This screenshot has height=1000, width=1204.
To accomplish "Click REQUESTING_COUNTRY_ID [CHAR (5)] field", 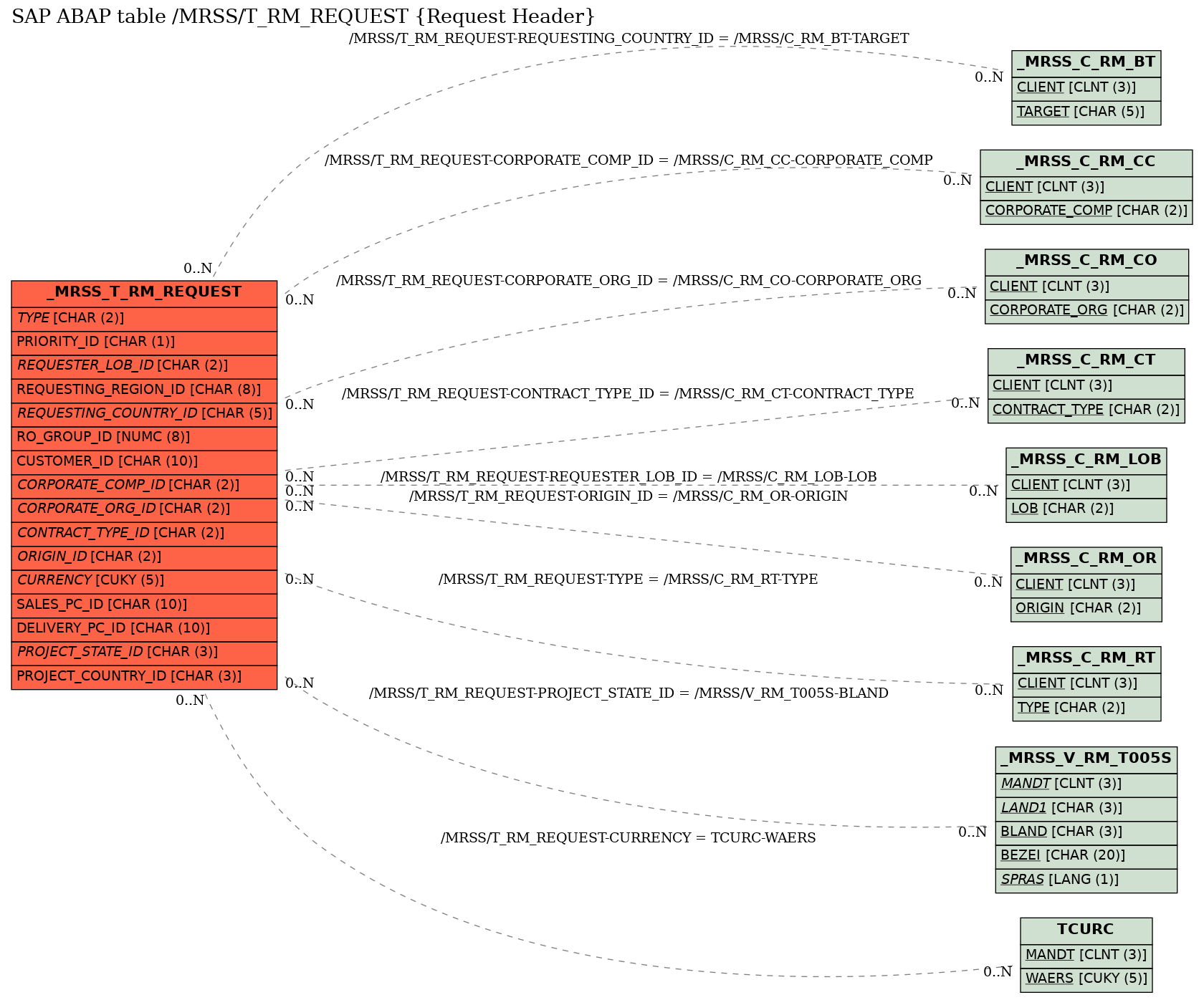I will [x=144, y=414].
